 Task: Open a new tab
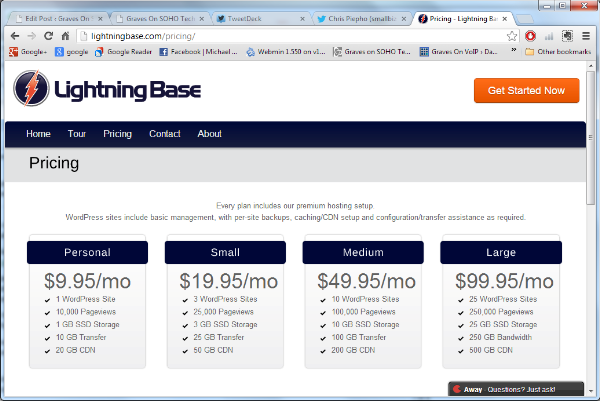pos(525,19)
